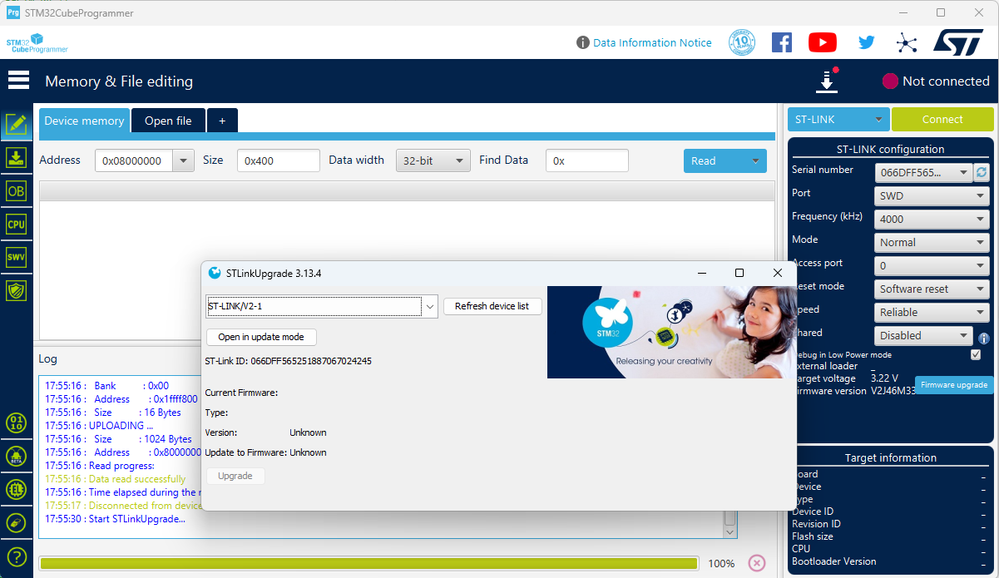Open the registers 01/10 icon in sidebar
The height and width of the screenshot is (578, 999).
pos(16,423)
